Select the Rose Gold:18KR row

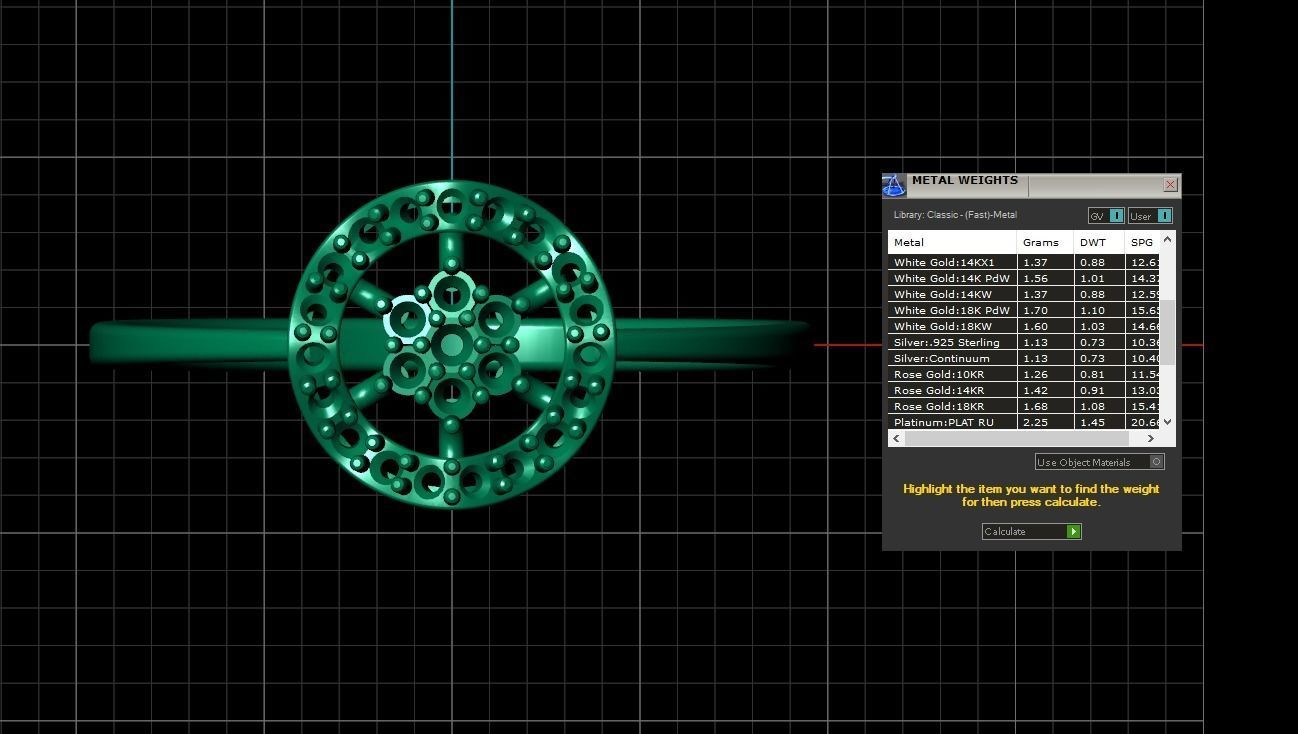(x=1024, y=406)
